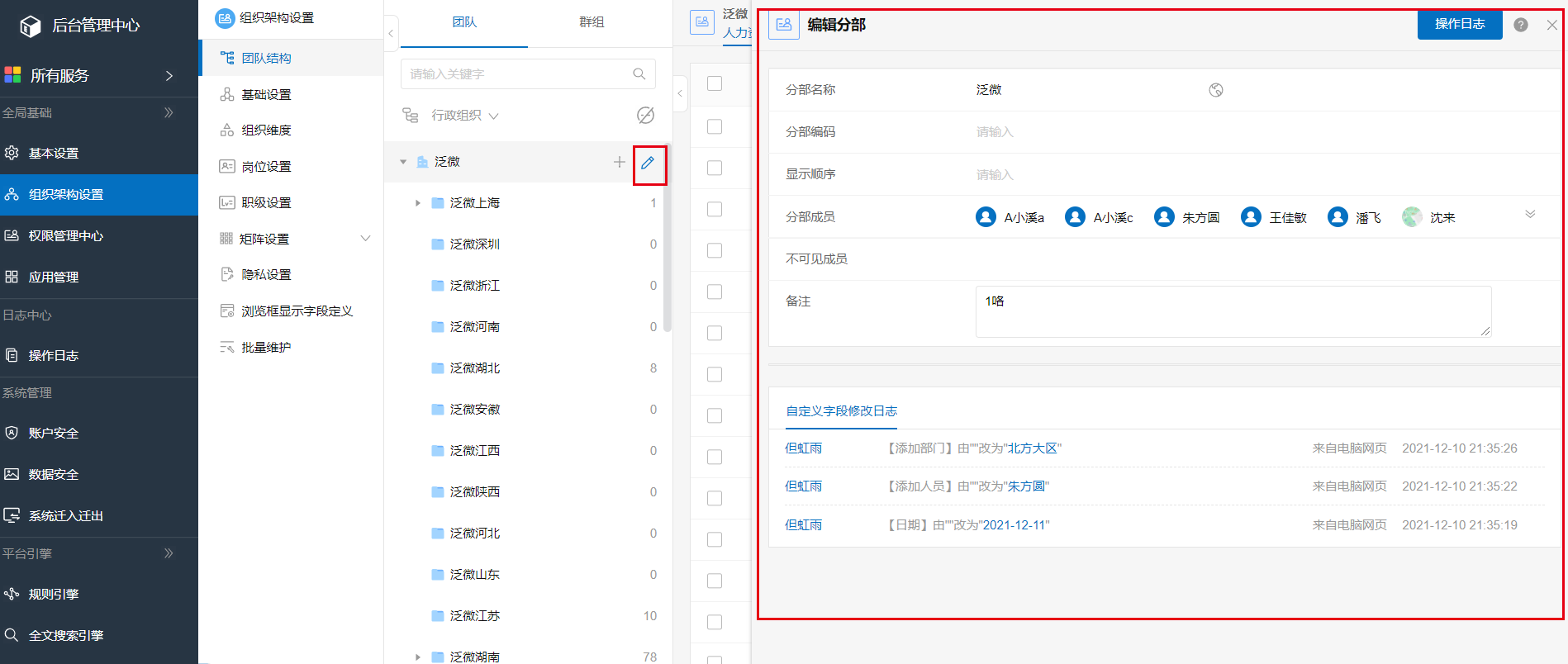Switch to the 群组 tab
Screen dimensions: 1568x664
(x=592, y=22)
